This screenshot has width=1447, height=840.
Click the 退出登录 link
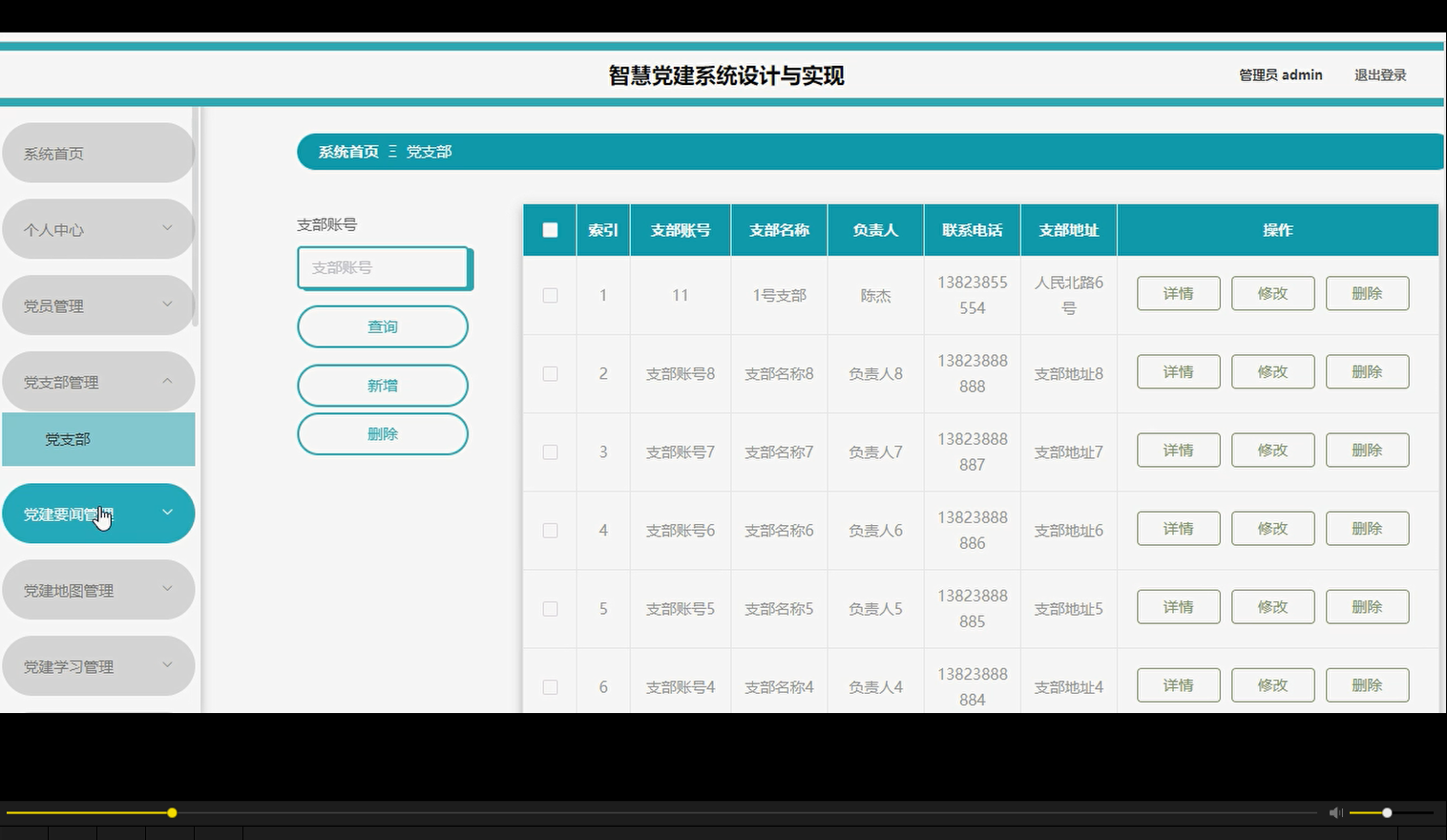coord(1378,74)
